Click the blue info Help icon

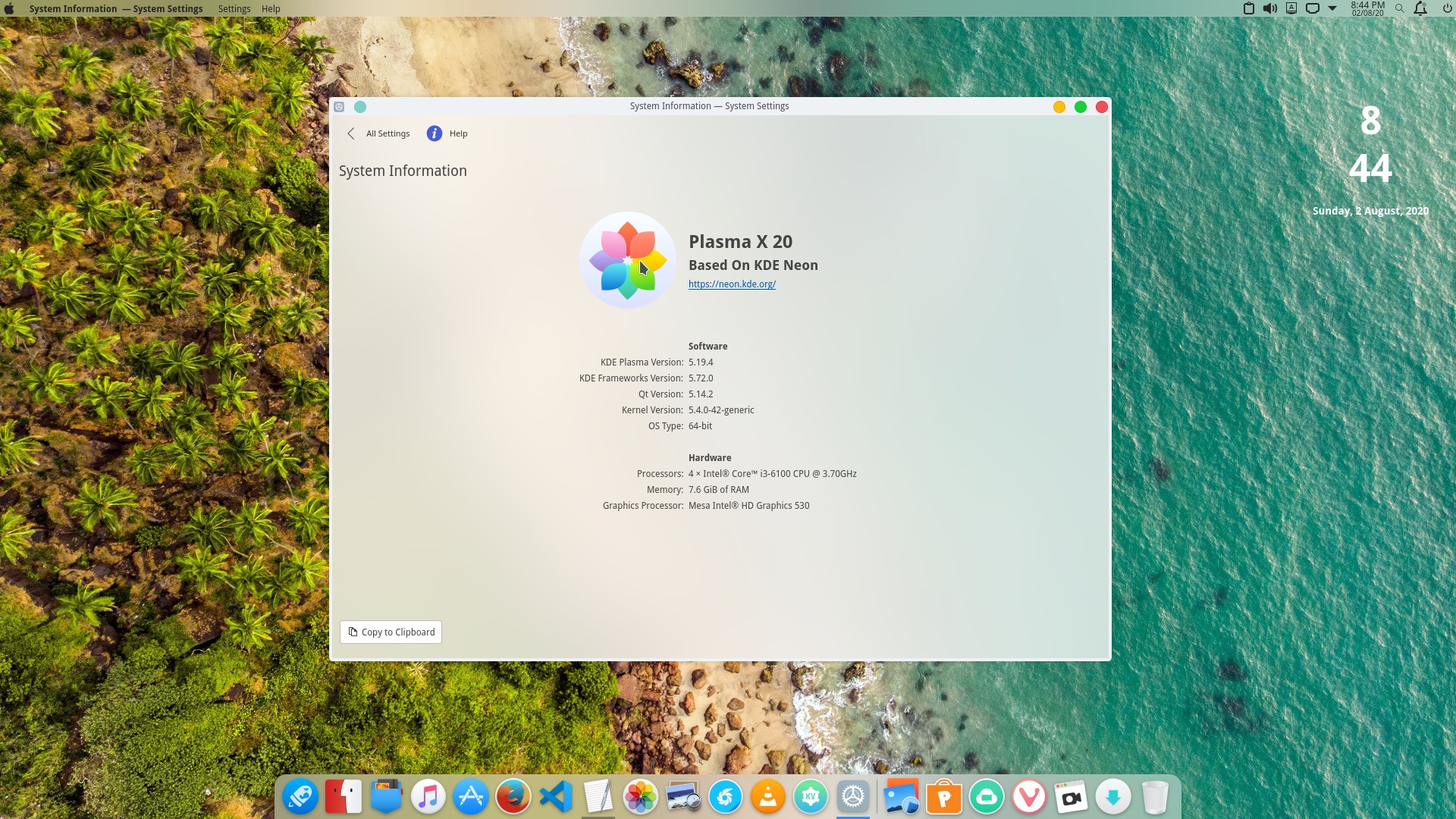pos(435,133)
